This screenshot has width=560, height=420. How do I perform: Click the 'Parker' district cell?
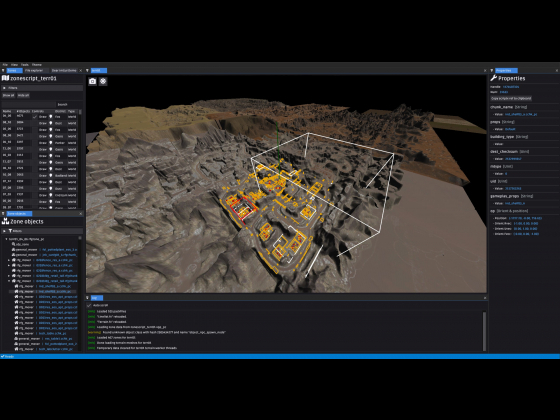pyautogui.click(x=60, y=142)
